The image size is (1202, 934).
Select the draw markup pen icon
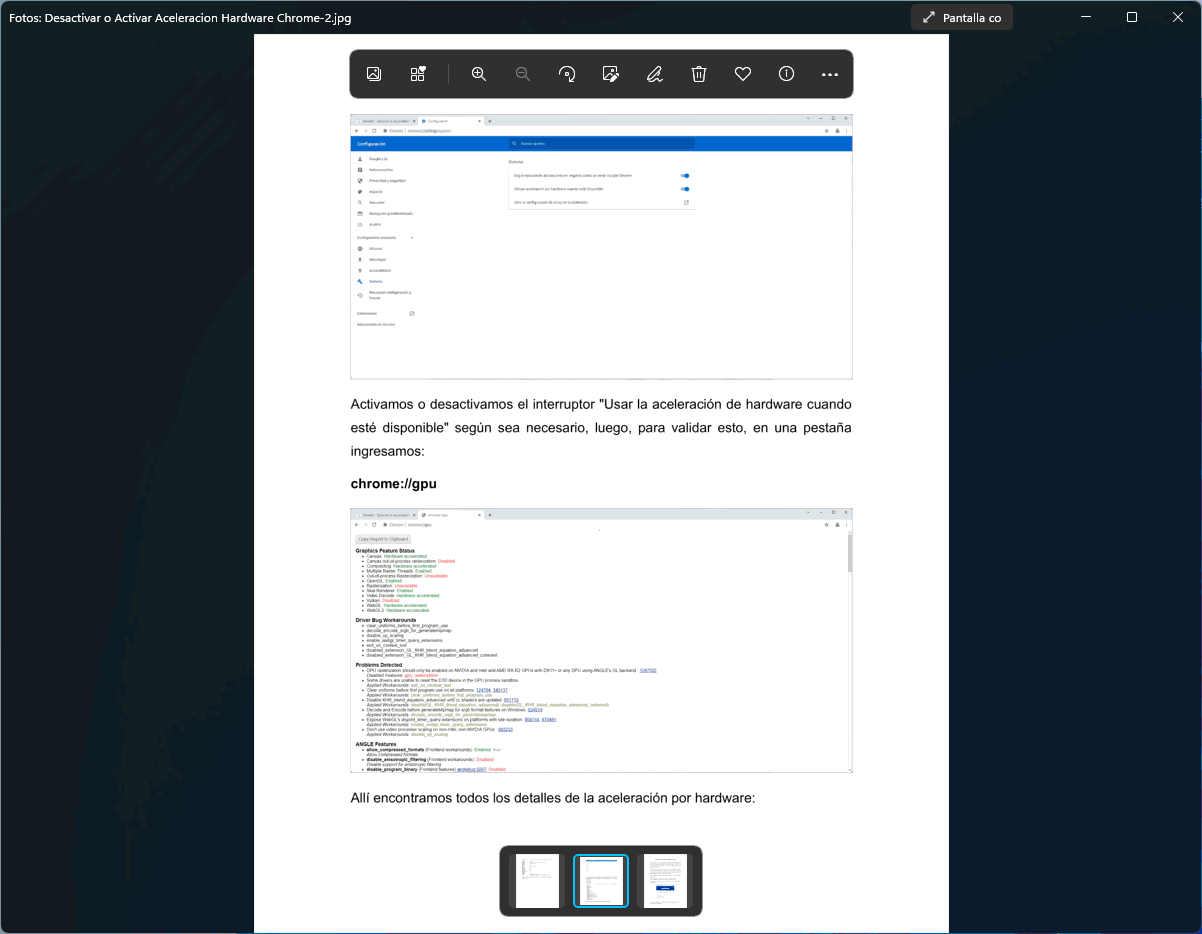[x=655, y=74]
